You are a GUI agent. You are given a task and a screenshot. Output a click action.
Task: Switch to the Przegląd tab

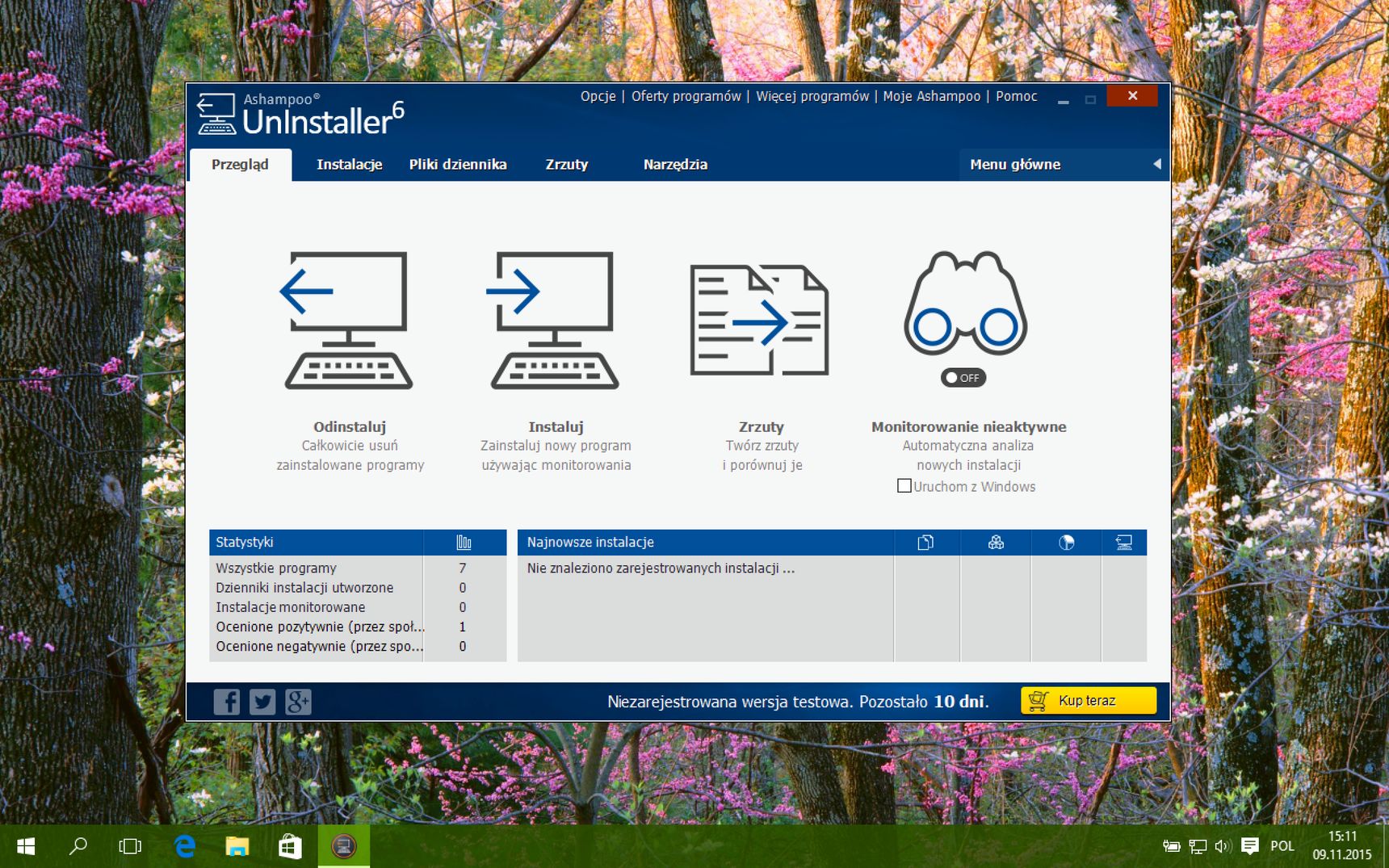240,165
